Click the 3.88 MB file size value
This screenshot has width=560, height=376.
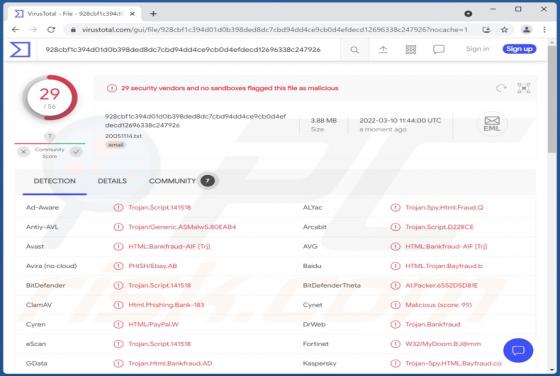(324, 120)
